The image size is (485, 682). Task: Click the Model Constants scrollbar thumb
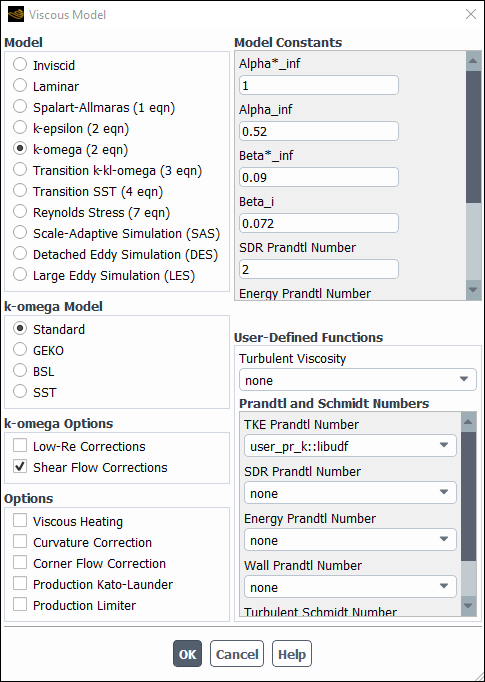click(473, 136)
